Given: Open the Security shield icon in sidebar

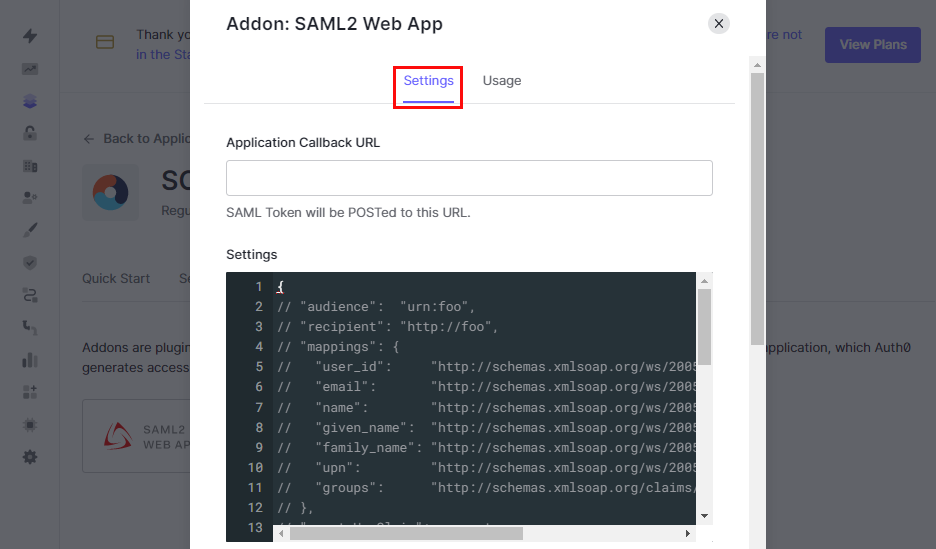Looking at the screenshot, I should (30, 263).
